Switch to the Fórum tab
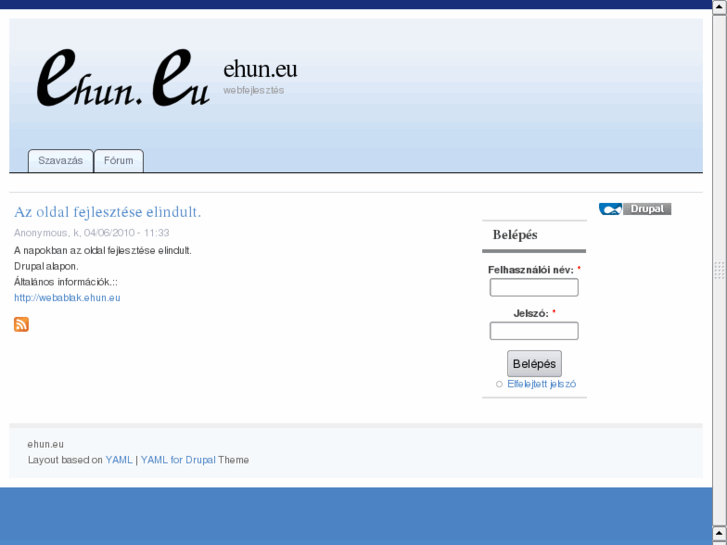 pos(119,160)
